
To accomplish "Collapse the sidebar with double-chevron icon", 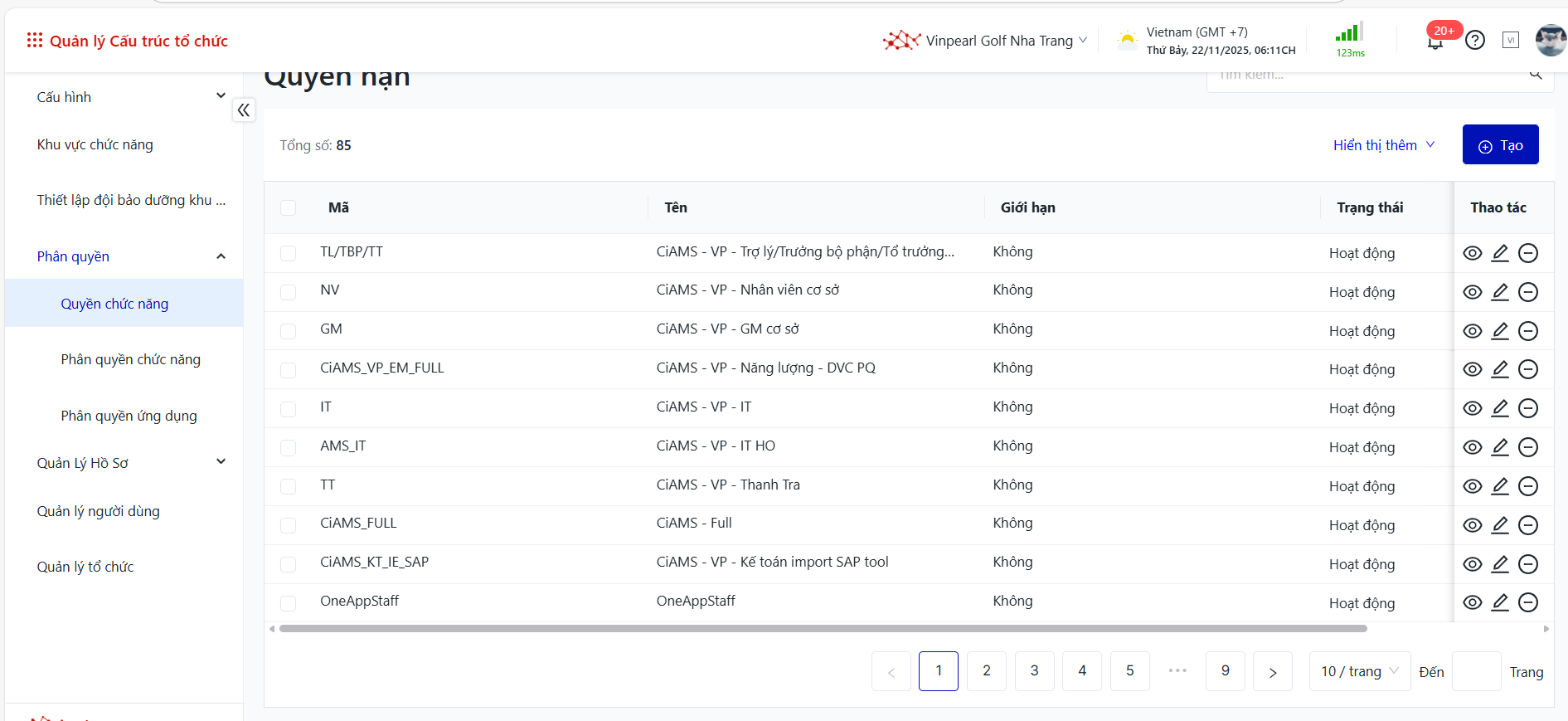I will click(x=244, y=110).
